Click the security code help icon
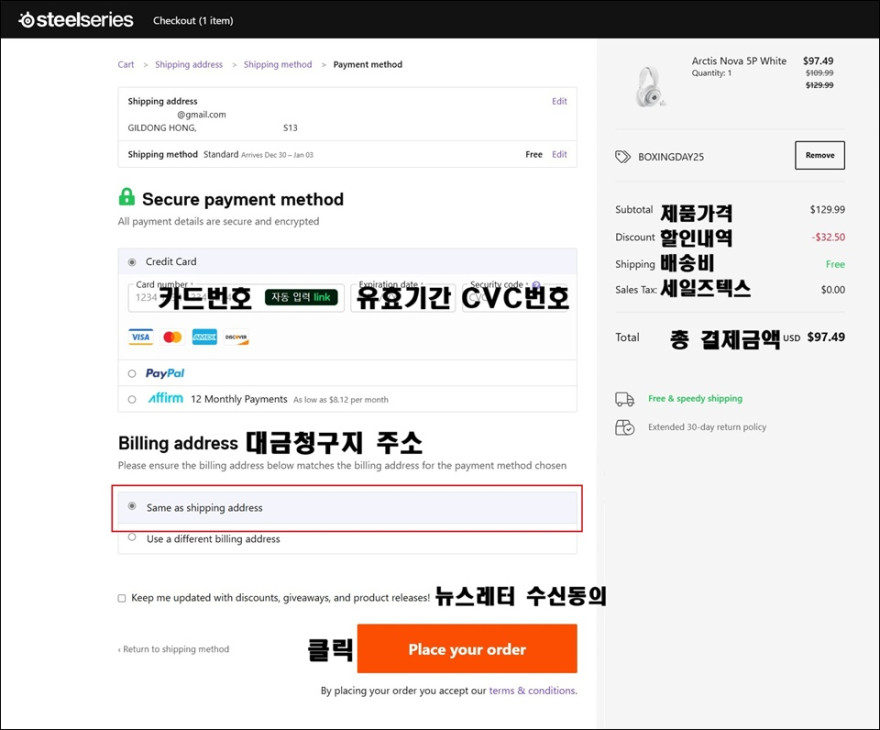 pyautogui.click(x=536, y=284)
